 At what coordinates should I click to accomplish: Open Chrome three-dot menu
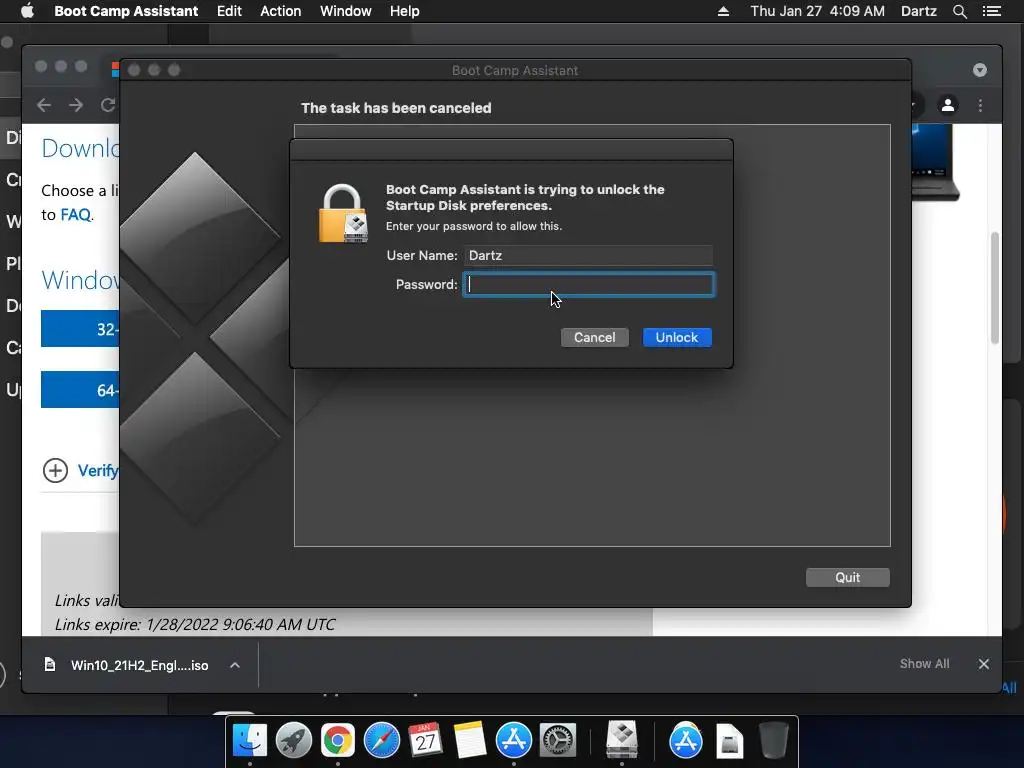click(x=980, y=105)
